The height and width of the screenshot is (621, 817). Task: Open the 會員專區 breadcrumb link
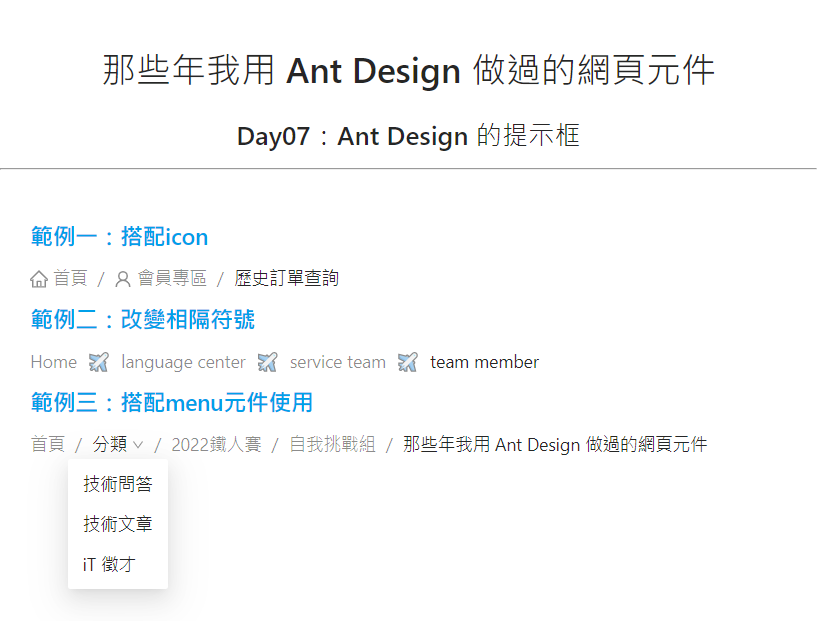click(172, 278)
